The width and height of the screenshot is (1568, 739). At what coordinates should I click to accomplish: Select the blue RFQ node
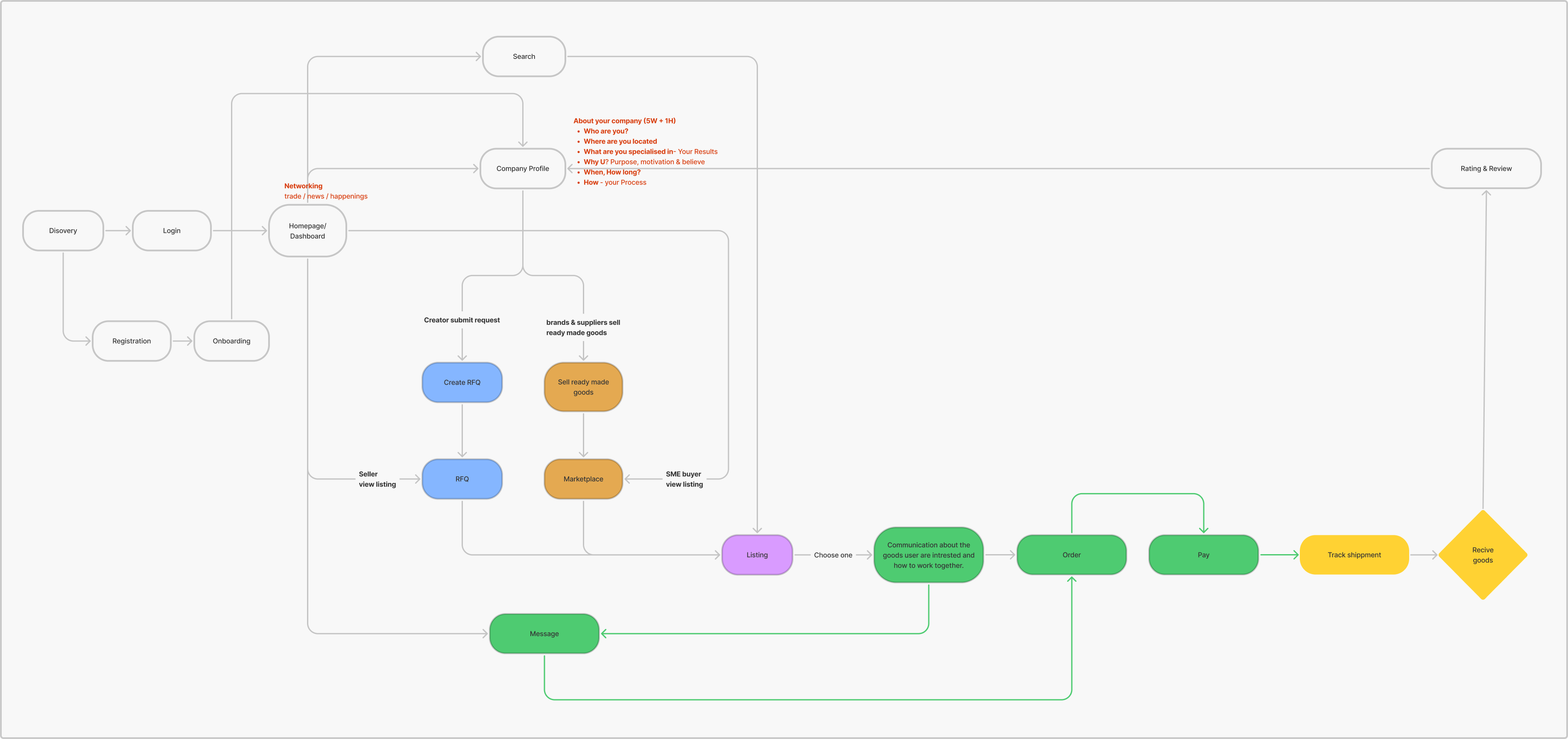click(462, 479)
